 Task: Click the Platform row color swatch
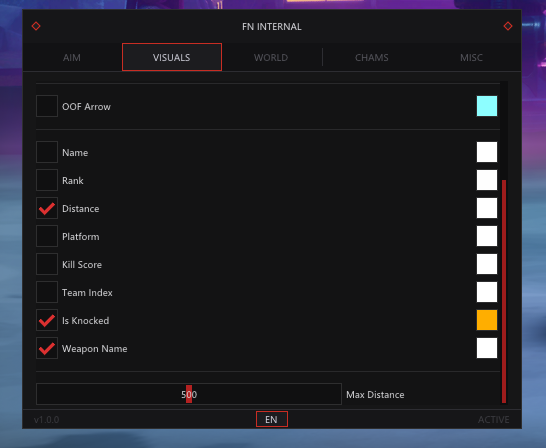coord(487,236)
